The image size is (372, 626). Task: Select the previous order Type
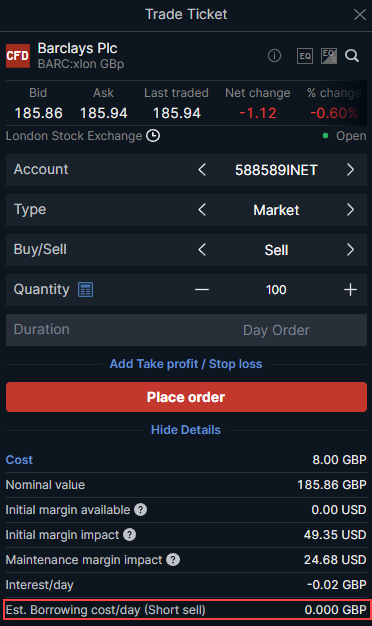click(202, 210)
